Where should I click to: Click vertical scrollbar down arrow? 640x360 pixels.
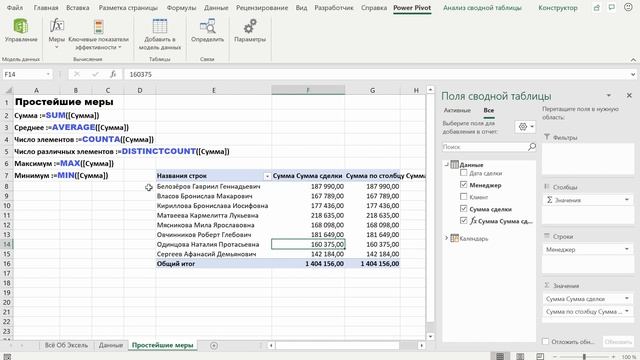coord(430,336)
